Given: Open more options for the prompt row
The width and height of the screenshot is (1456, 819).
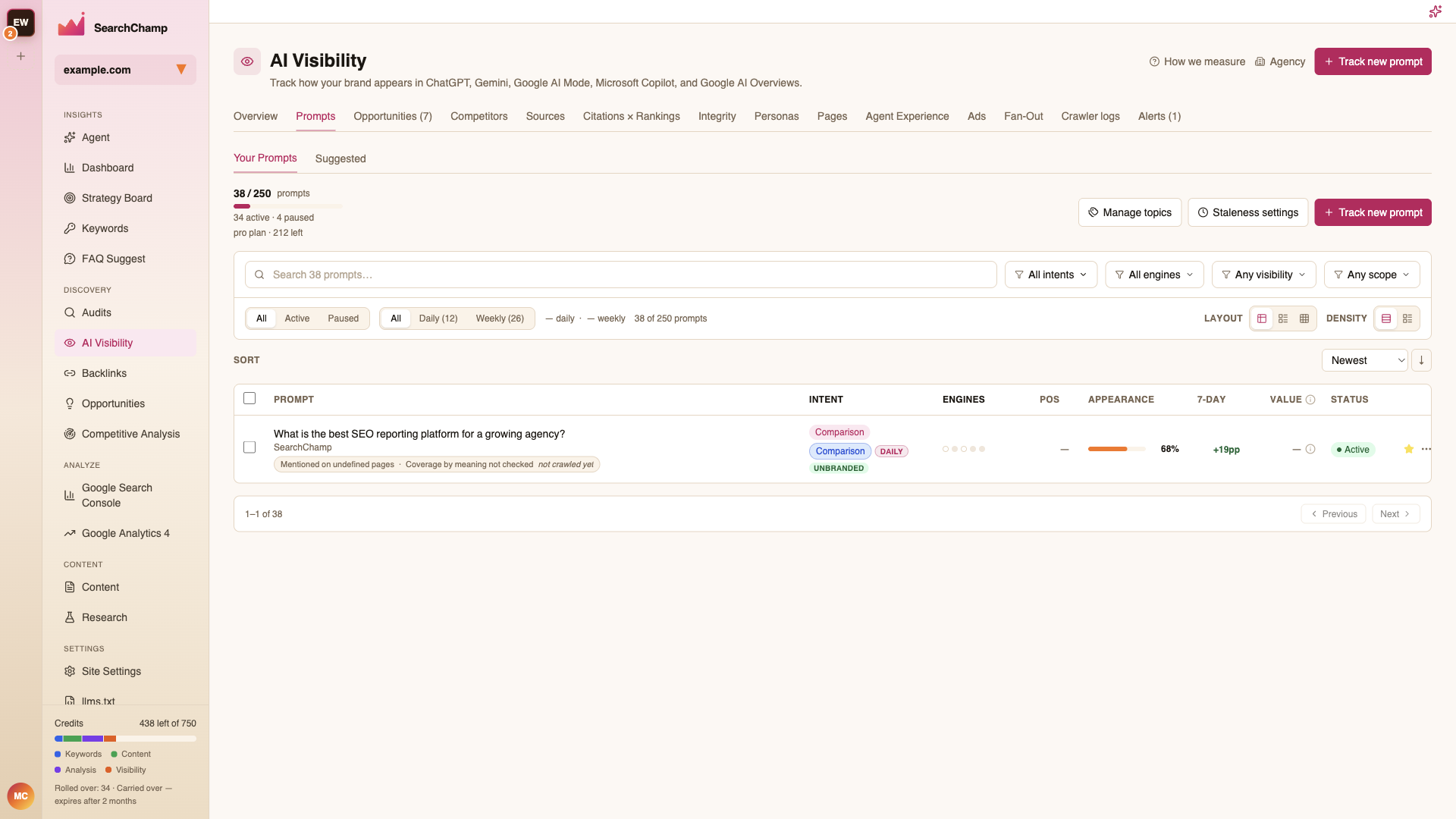Looking at the screenshot, I should coord(1426,449).
